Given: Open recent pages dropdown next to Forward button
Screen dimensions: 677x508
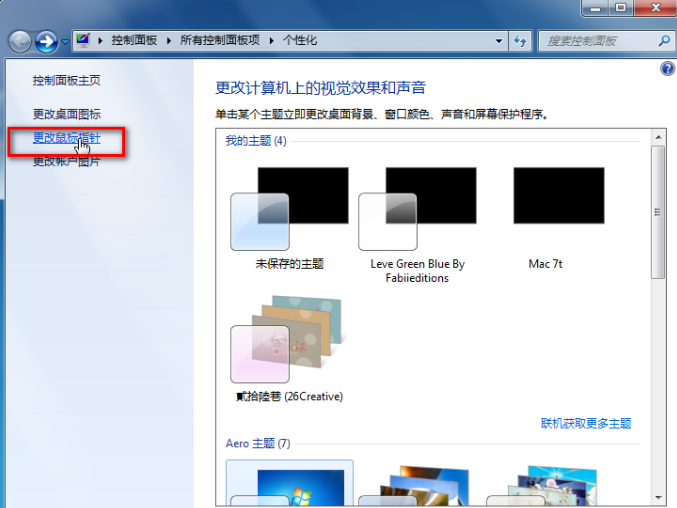Looking at the screenshot, I should click(x=65, y=42).
